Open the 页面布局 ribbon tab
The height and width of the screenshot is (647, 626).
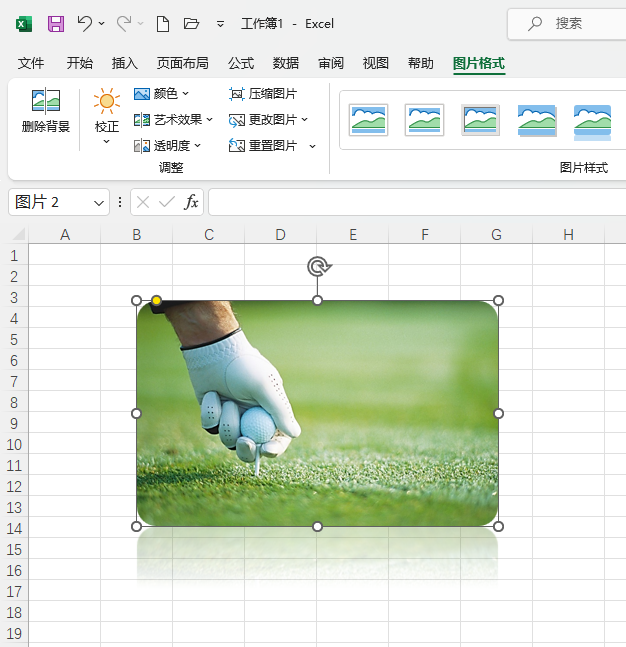click(x=182, y=63)
